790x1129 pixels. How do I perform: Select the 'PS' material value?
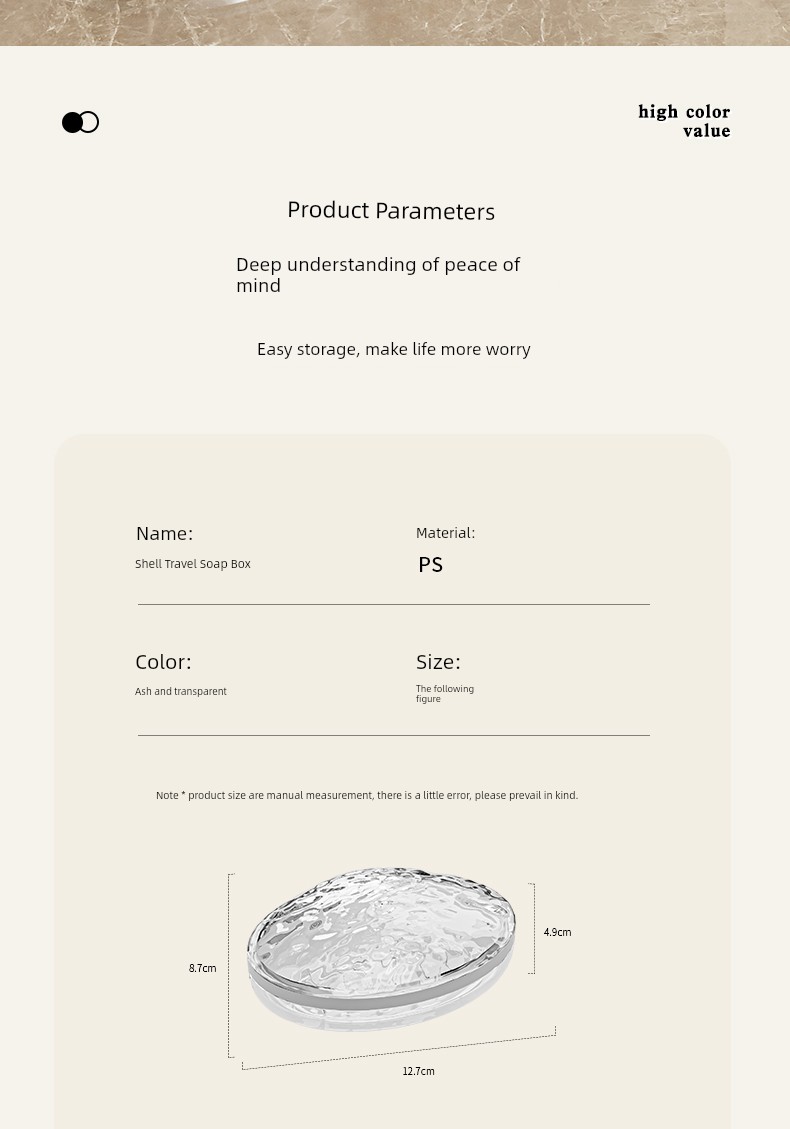(431, 564)
